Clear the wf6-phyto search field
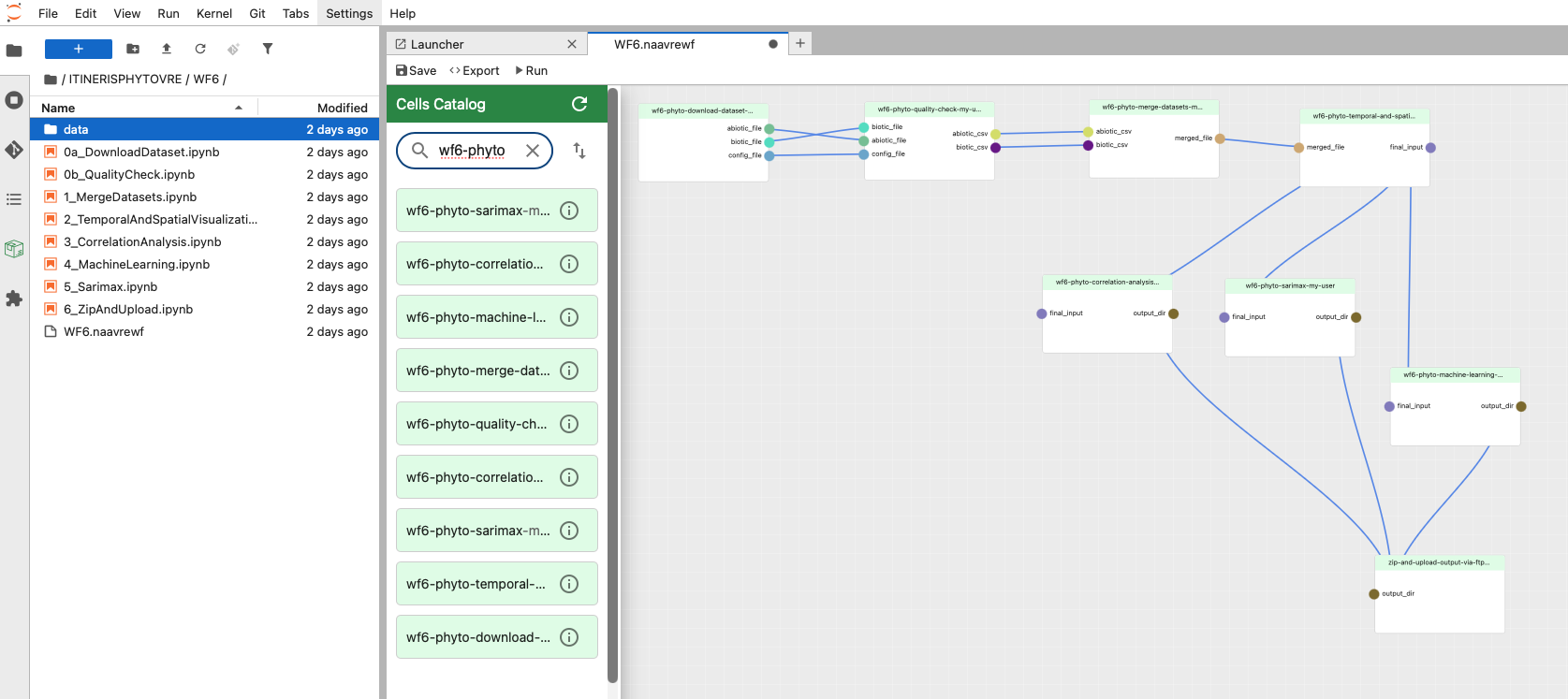 click(x=533, y=151)
